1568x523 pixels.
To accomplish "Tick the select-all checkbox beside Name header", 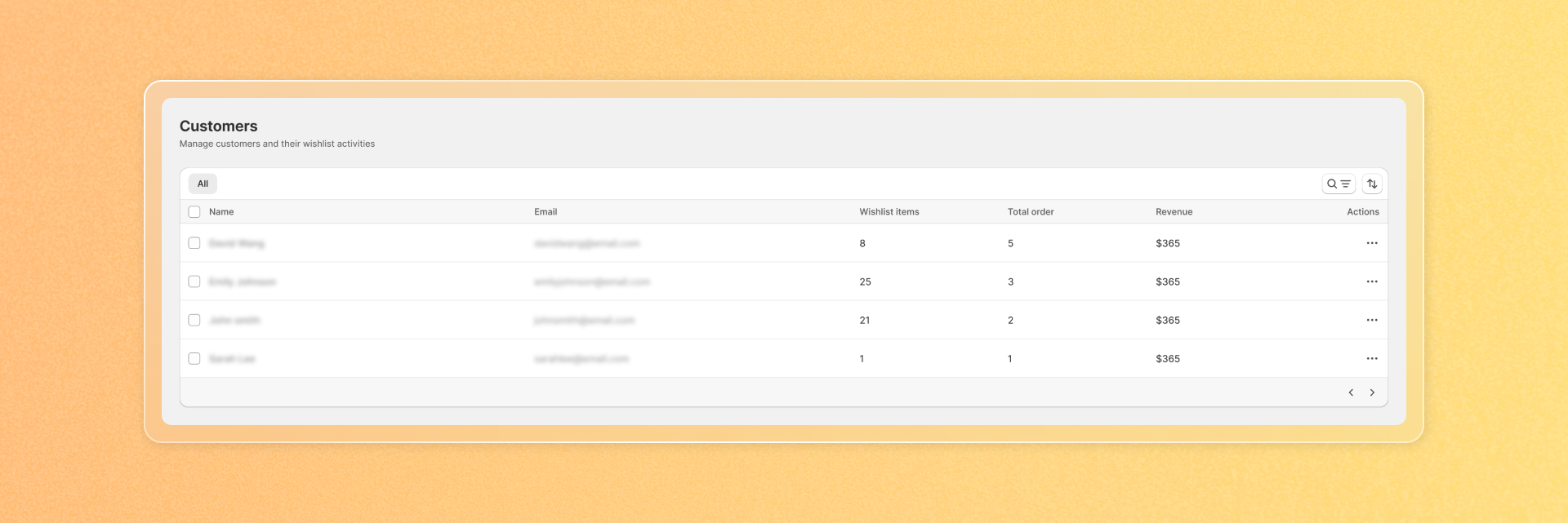I will 194,211.
